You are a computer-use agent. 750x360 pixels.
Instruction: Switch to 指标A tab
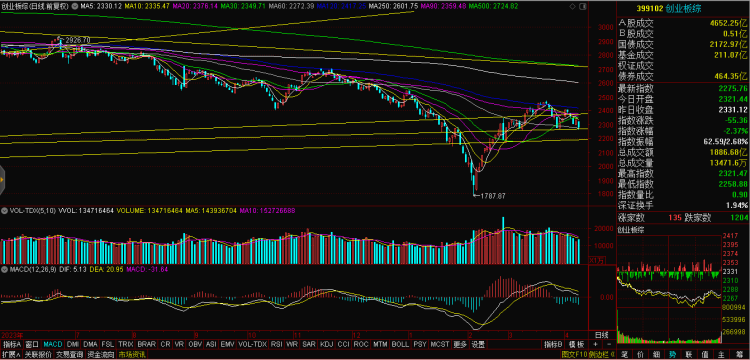(12, 344)
